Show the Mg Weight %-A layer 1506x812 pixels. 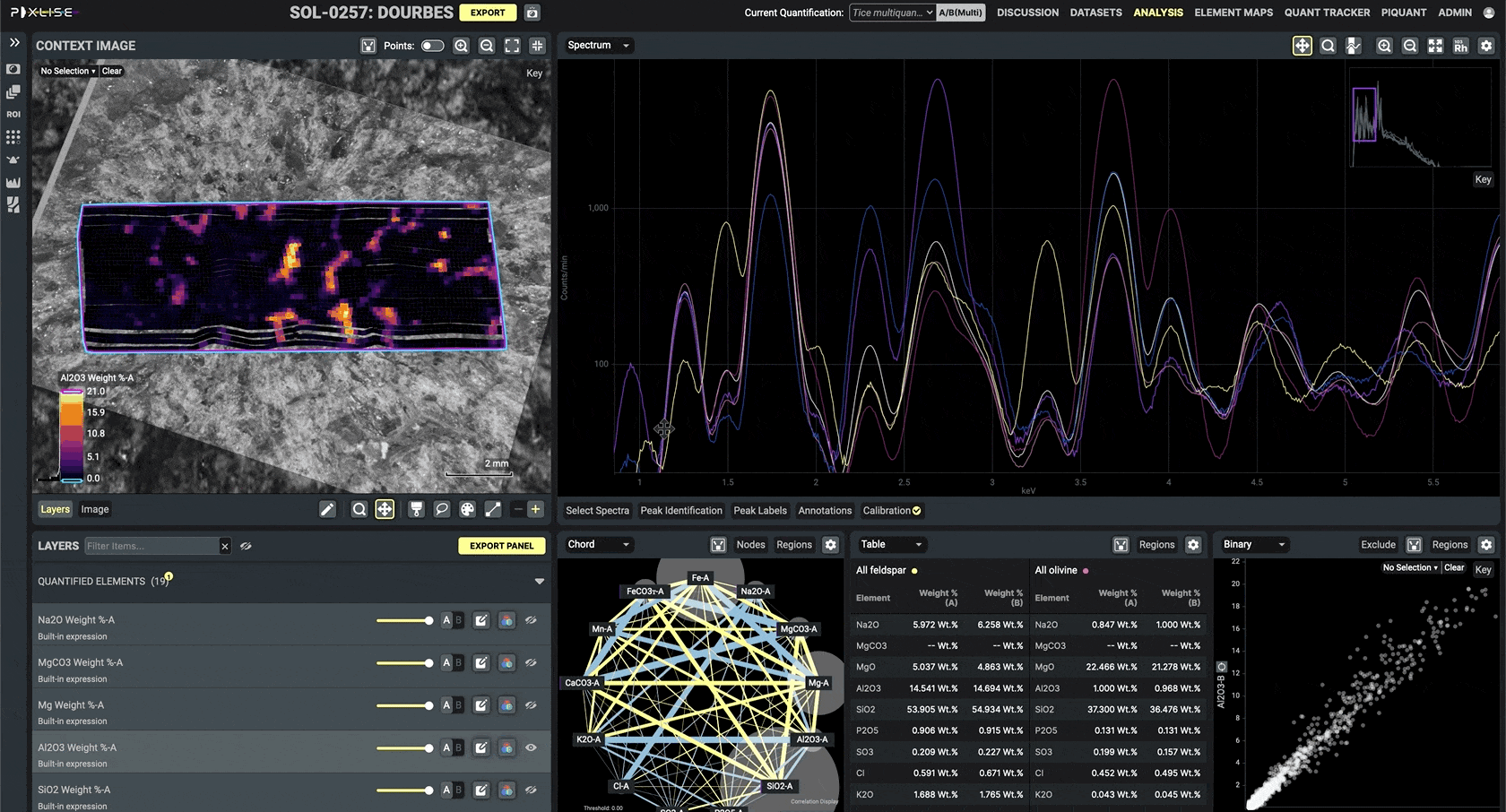tap(531, 705)
